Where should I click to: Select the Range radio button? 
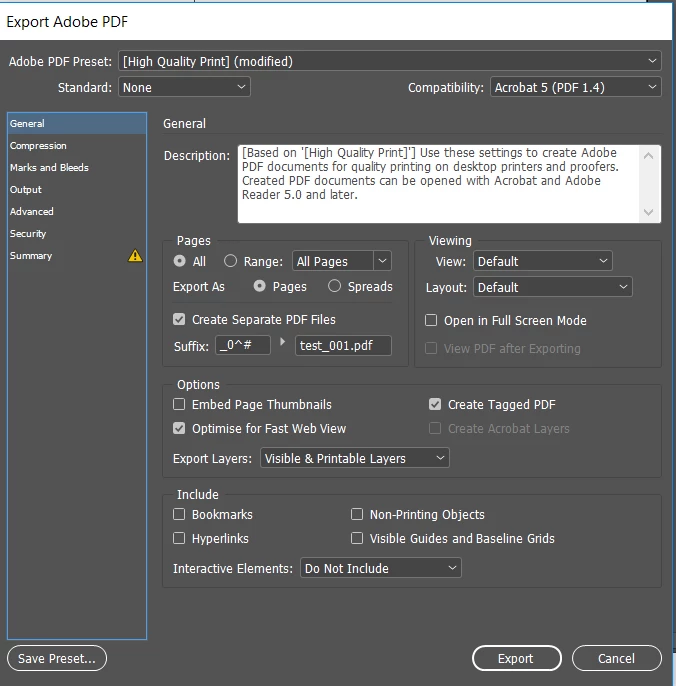230,261
